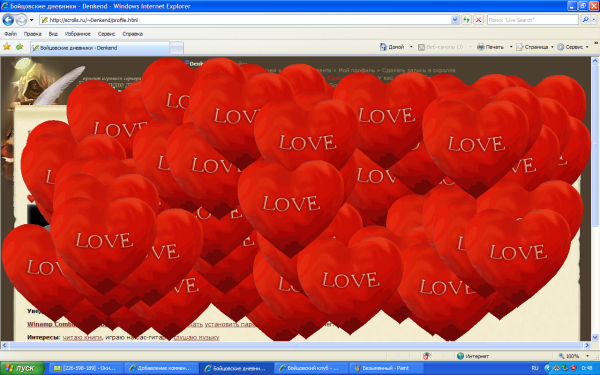
Task: Click the слушаю музыку interest link
Action: (196, 337)
